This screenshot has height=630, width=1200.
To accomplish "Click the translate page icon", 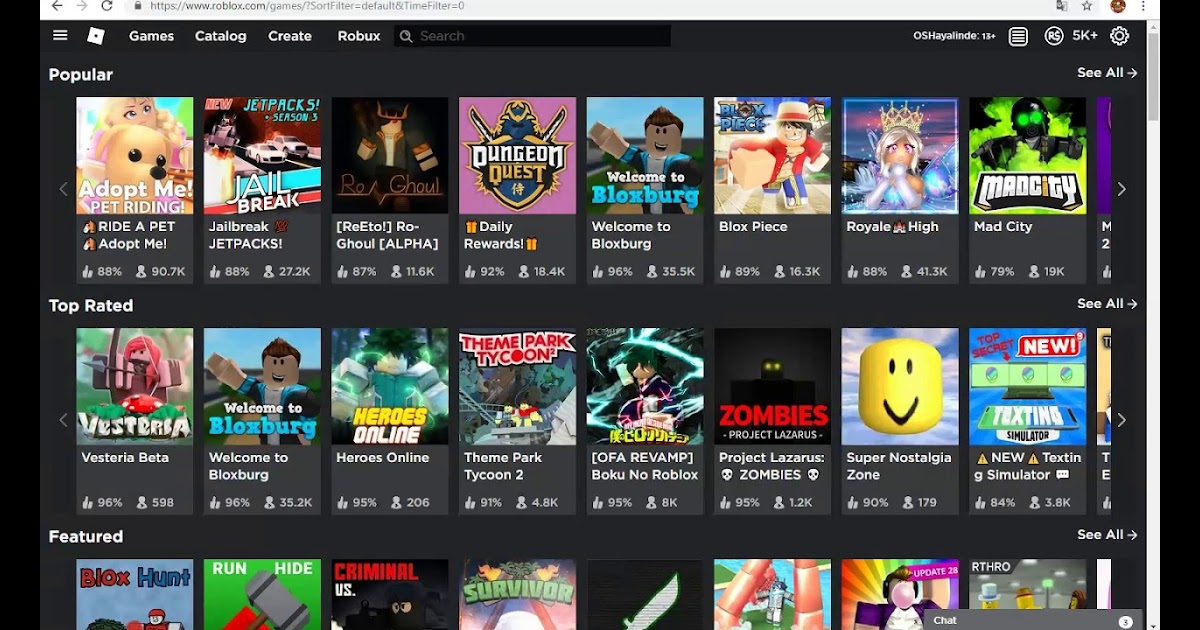I will click(1061, 6).
